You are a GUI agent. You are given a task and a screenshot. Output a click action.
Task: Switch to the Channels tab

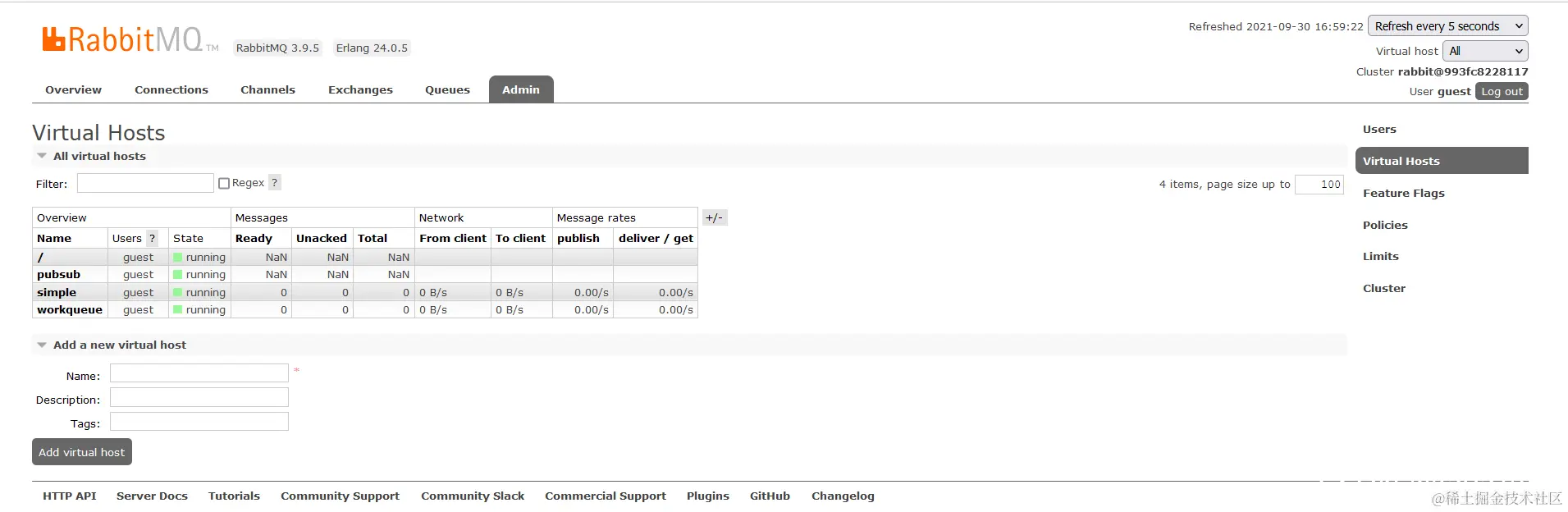[x=267, y=89]
